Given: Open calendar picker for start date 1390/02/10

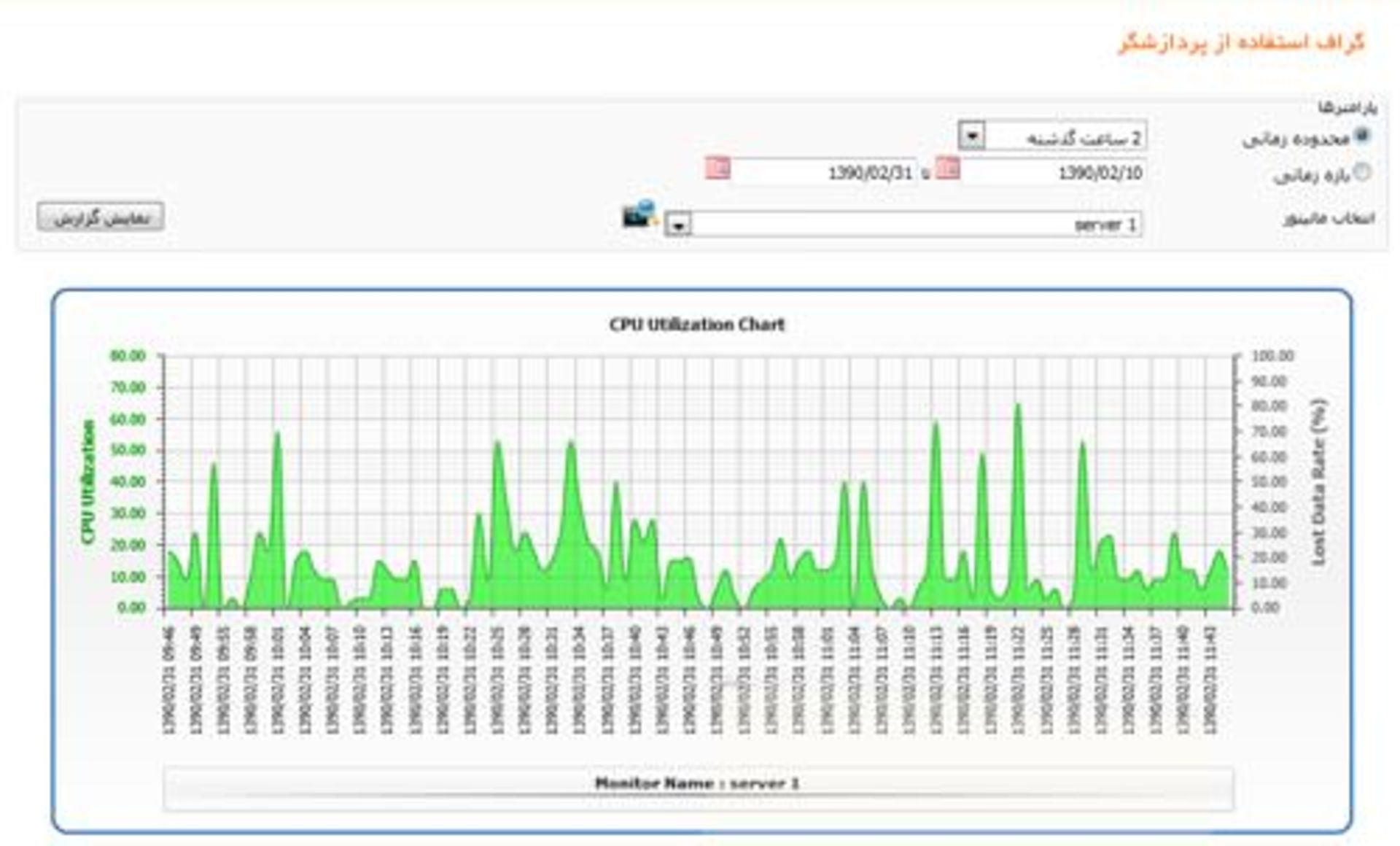Looking at the screenshot, I should click(x=947, y=169).
